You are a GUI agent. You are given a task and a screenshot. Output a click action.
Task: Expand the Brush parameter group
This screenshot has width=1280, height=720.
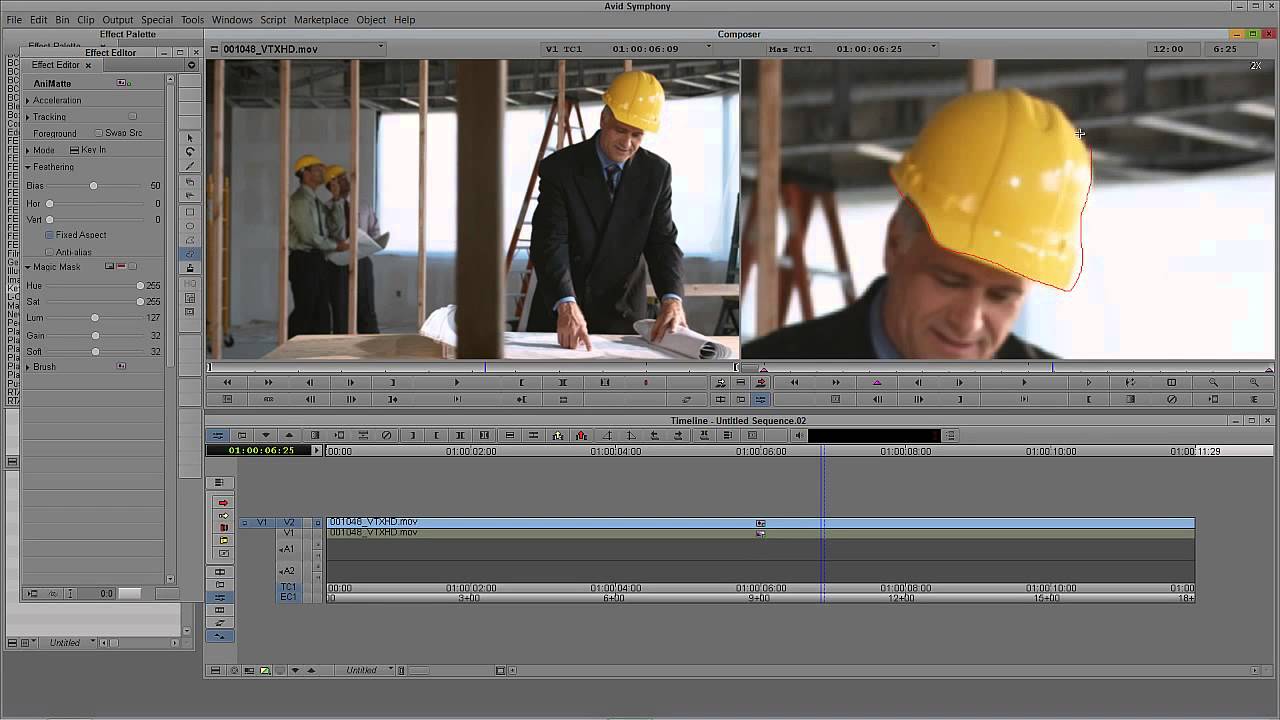(x=27, y=367)
